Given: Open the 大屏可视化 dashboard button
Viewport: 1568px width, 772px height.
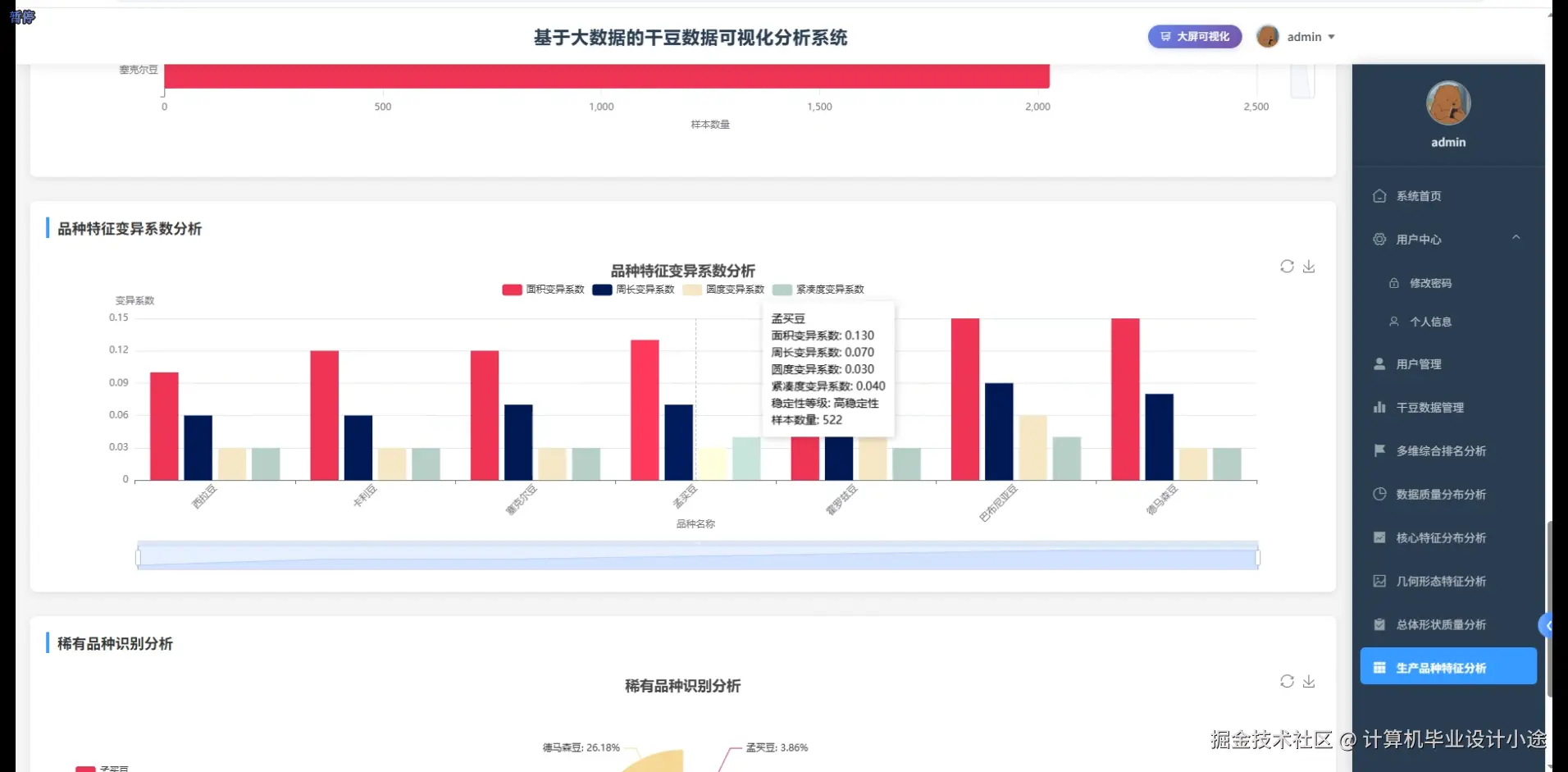Looking at the screenshot, I should click(x=1194, y=36).
